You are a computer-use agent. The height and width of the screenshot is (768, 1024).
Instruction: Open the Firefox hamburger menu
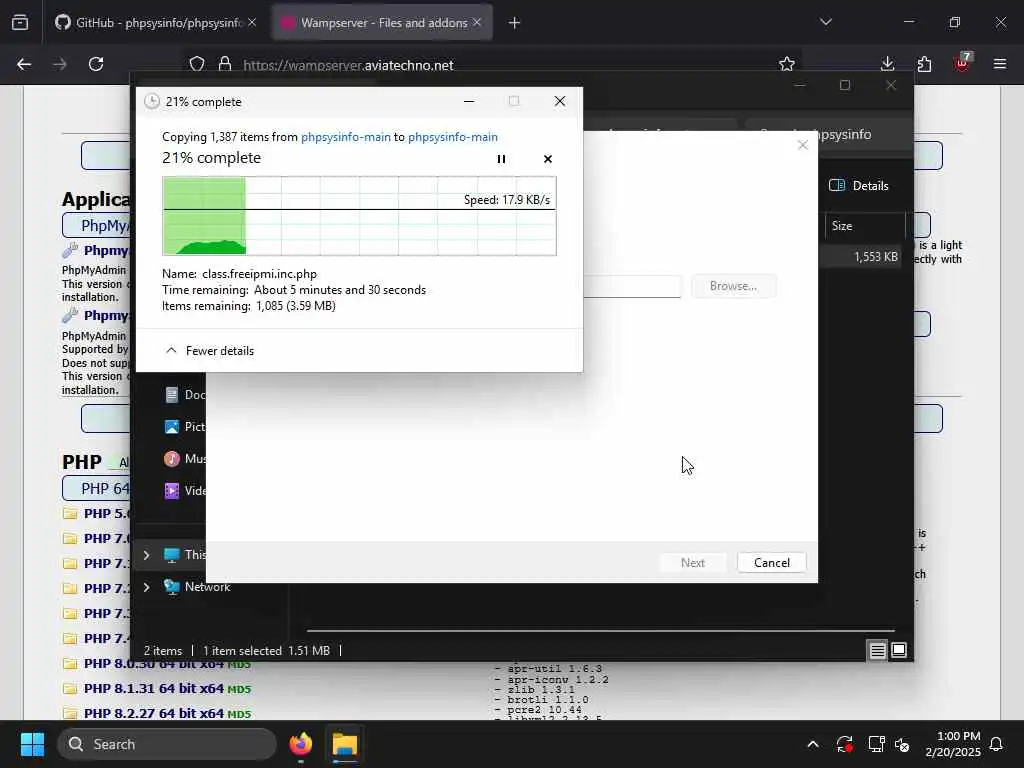tap(1000, 64)
